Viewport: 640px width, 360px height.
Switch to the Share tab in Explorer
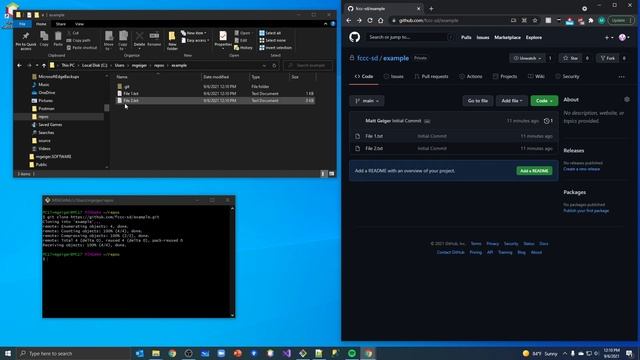61,24
